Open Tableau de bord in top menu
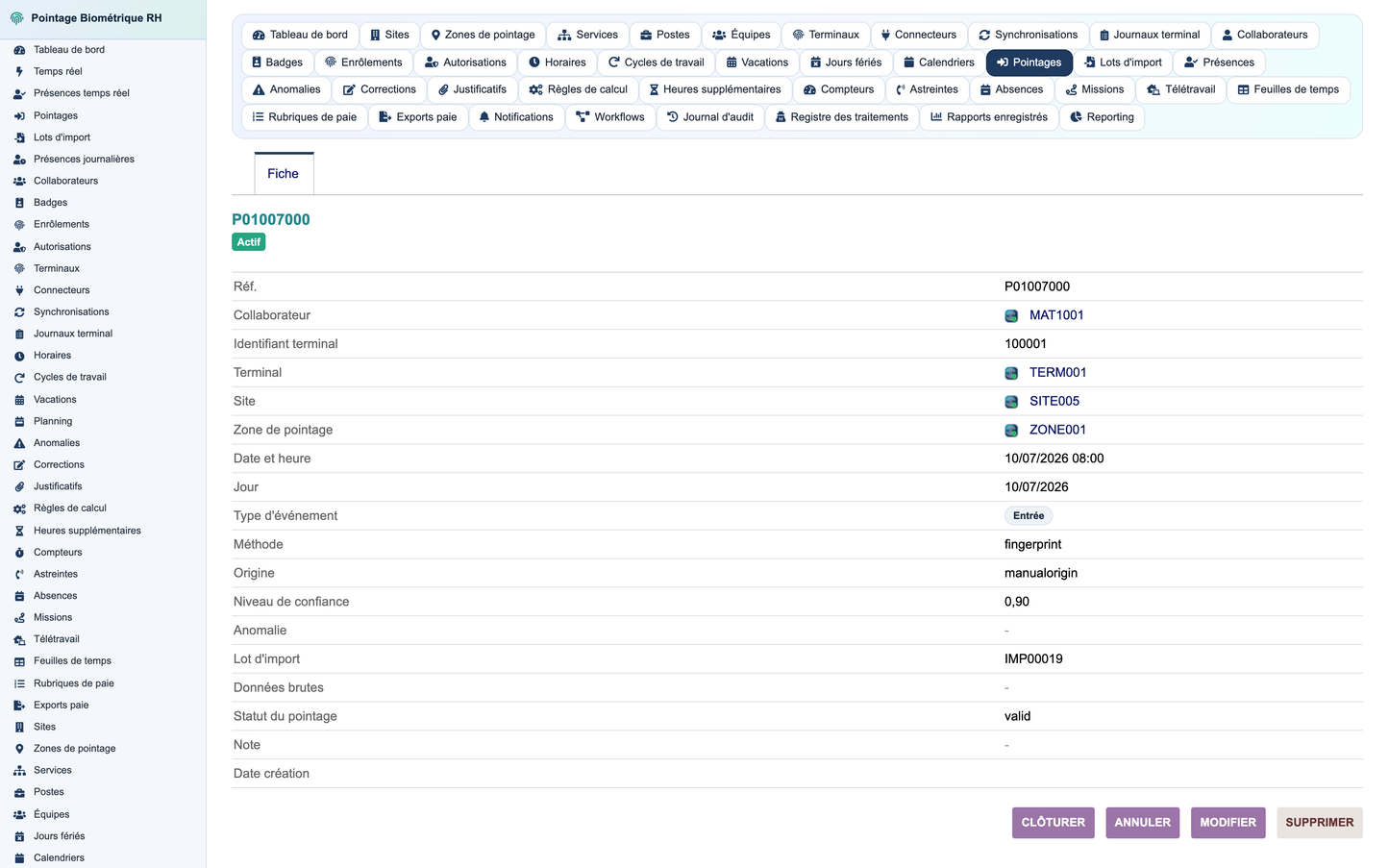This screenshot has height=868, width=1389. coord(300,35)
